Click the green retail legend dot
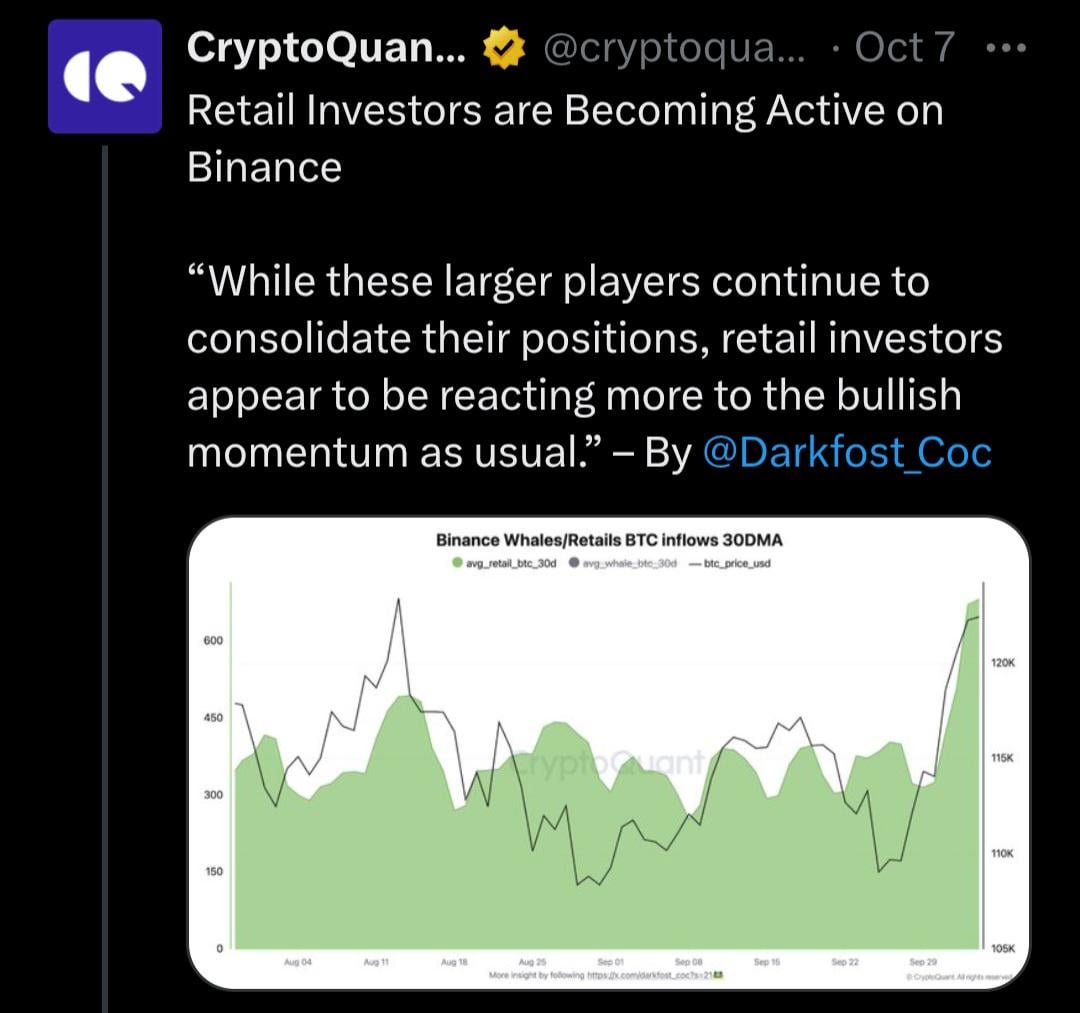The width and height of the screenshot is (1080, 1013). click(457, 563)
